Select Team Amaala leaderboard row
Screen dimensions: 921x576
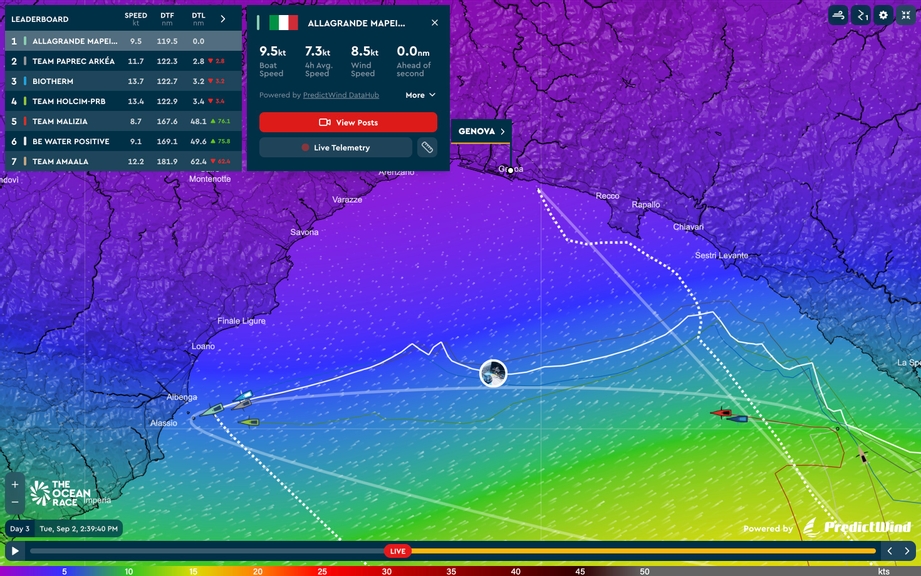[123, 161]
